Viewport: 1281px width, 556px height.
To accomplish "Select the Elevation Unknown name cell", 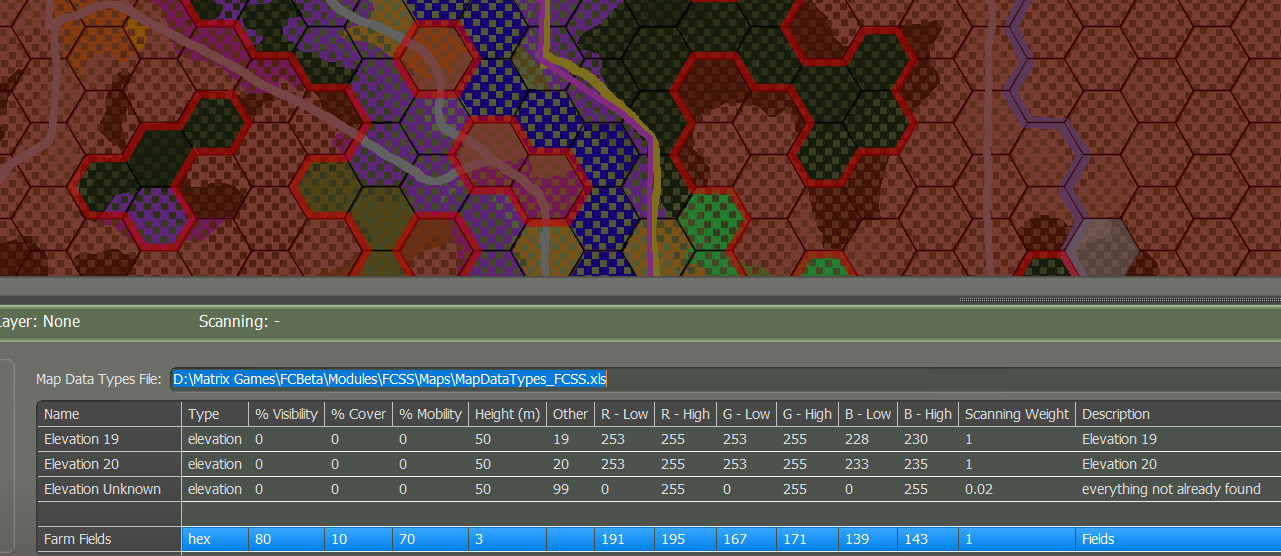I will [x=110, y=489].
